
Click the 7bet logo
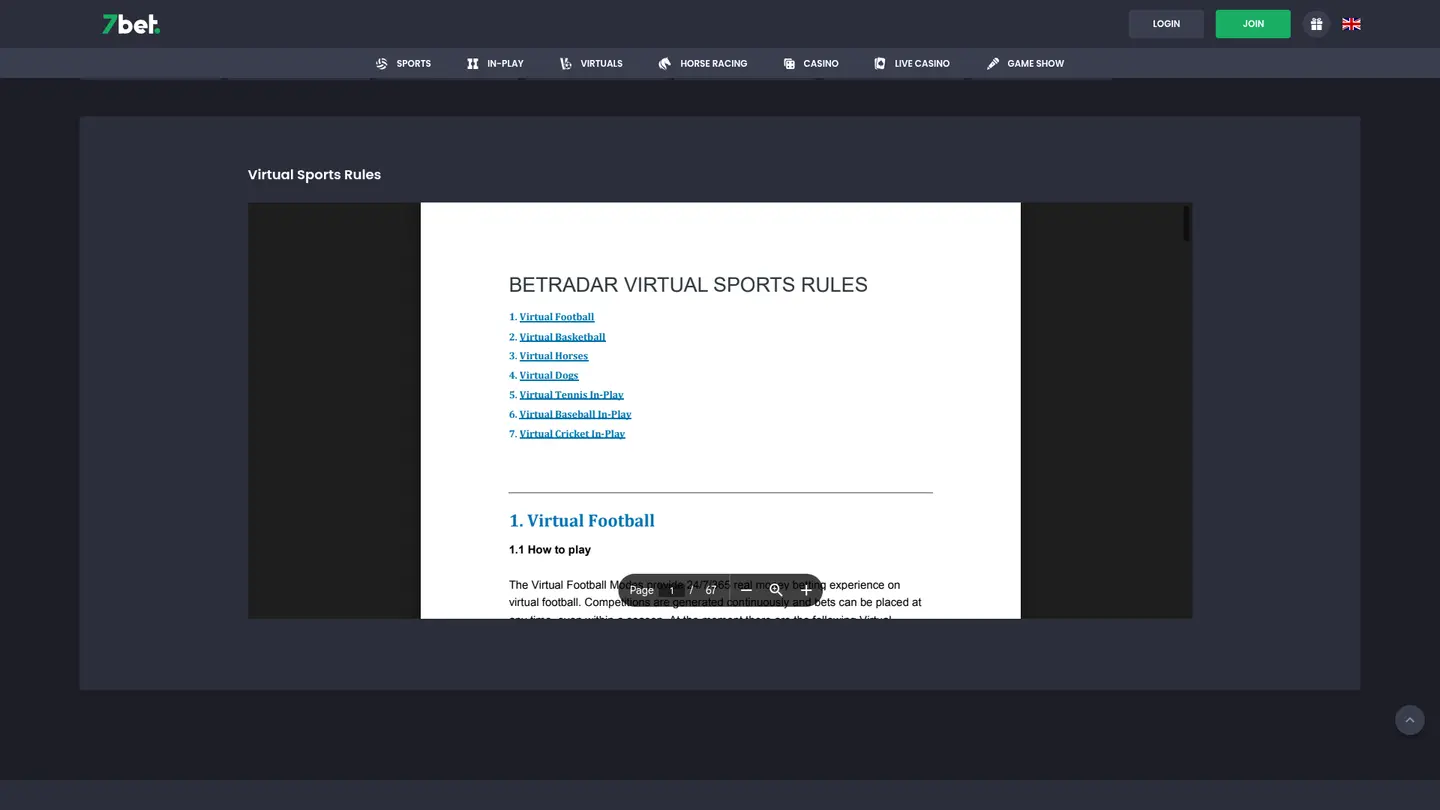pos(131,24)
